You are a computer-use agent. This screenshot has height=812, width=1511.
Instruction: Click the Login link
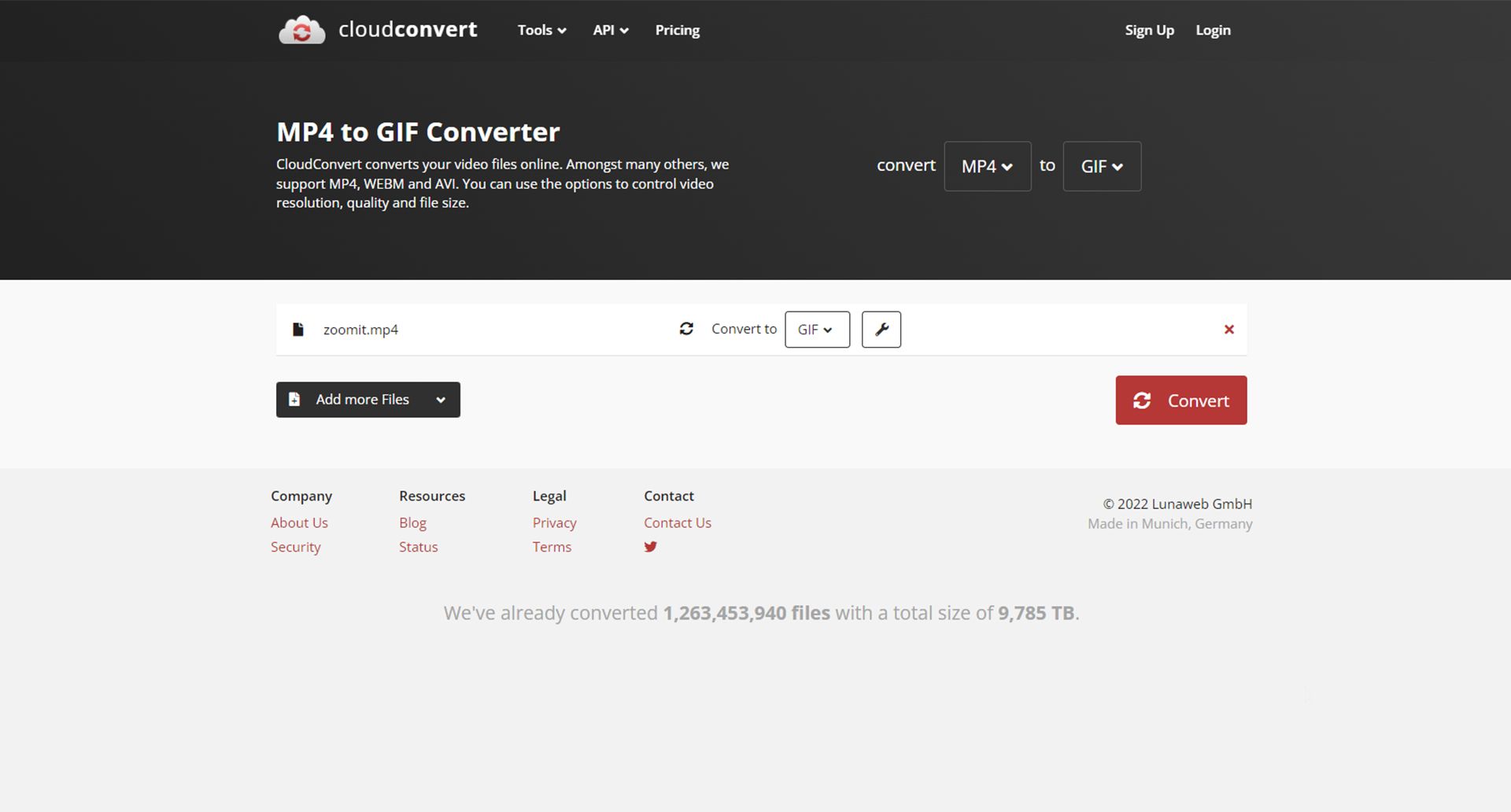click(x=1212, y=30)
